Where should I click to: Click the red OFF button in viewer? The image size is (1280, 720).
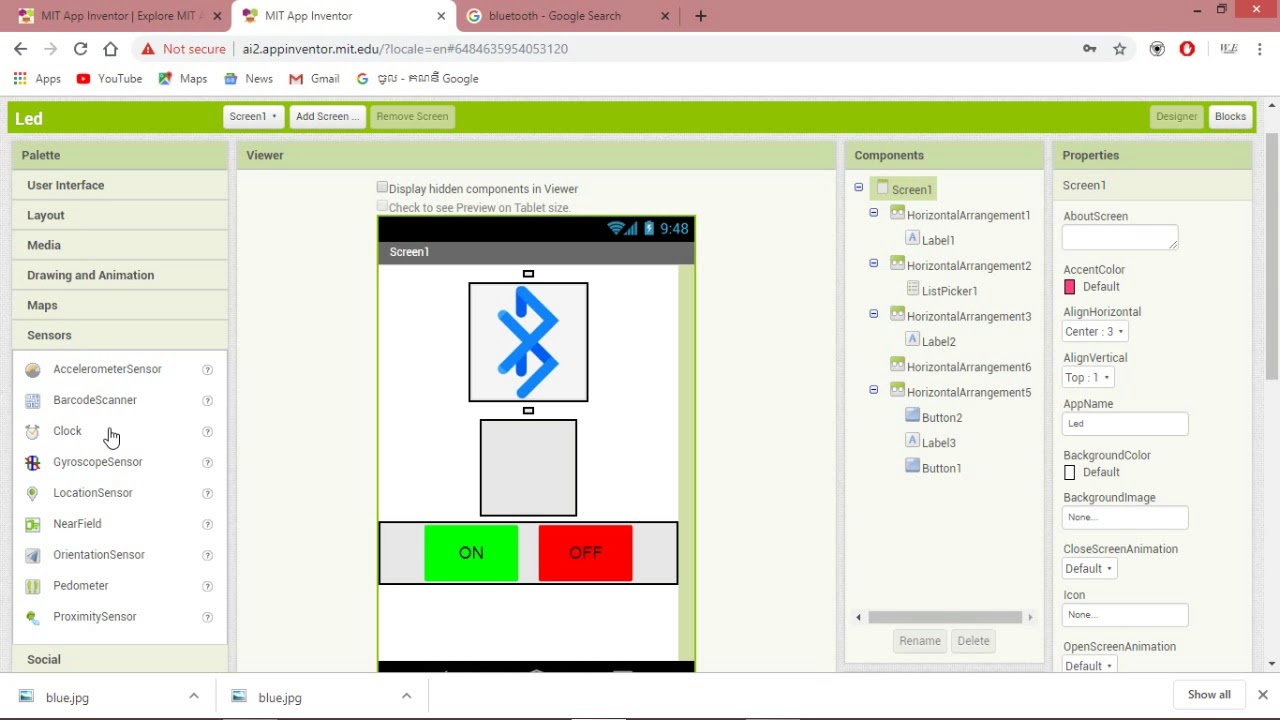[x=585, y=553]
